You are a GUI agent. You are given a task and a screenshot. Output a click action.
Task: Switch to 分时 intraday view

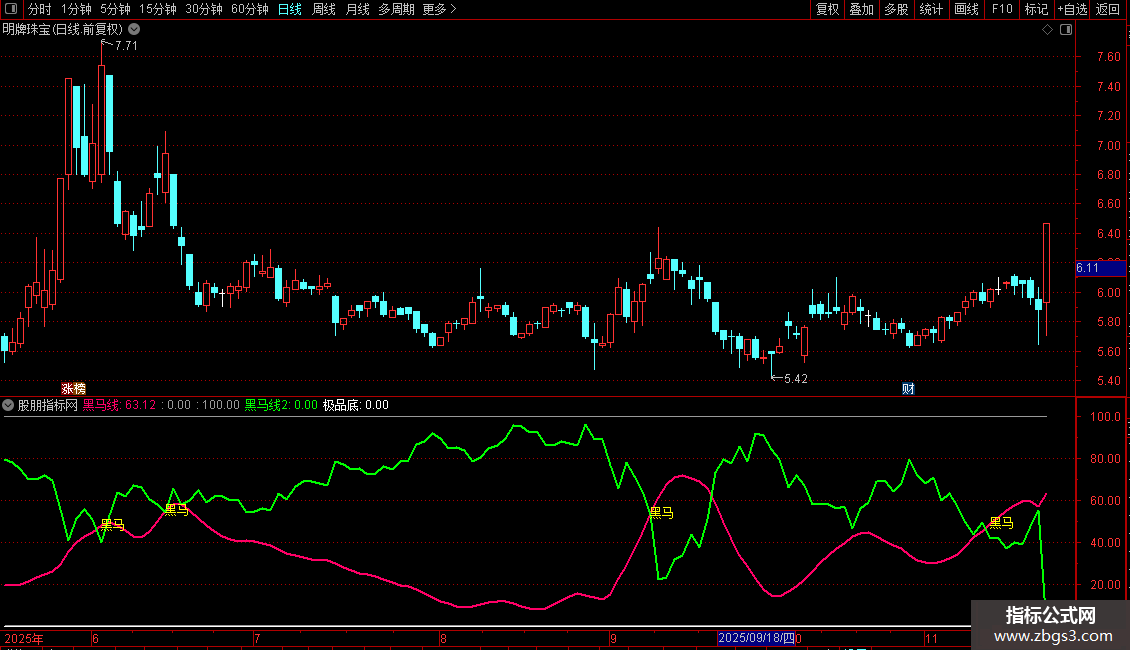(40, 9)
